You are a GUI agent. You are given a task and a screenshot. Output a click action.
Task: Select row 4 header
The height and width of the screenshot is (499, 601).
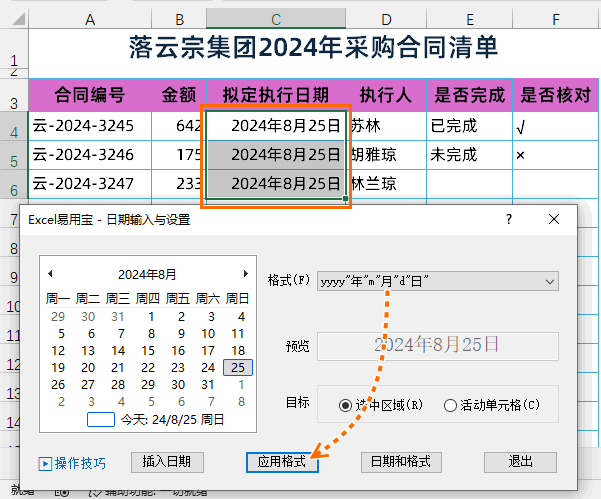coord(14,128)
